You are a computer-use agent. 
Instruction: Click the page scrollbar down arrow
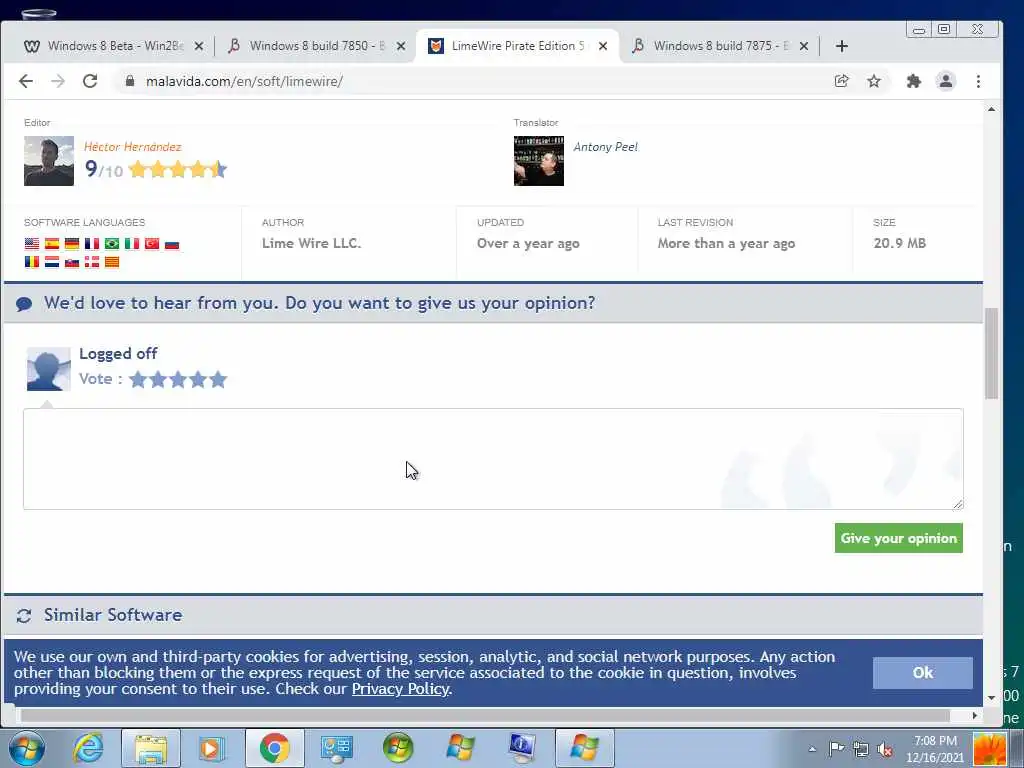pos(991,697)
